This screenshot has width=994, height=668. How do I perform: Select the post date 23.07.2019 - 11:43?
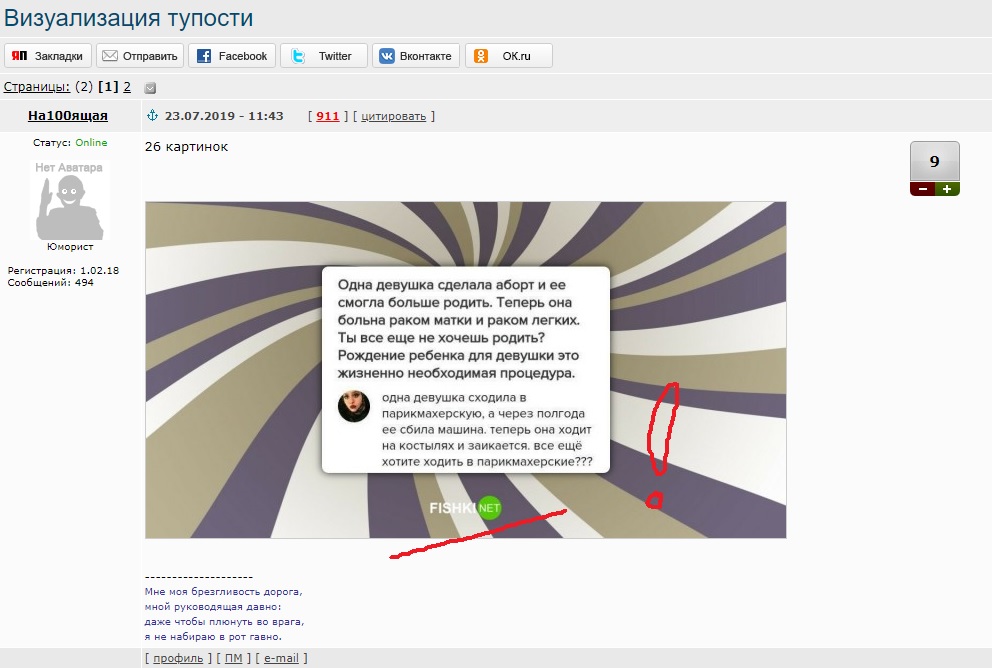point(224,116)
